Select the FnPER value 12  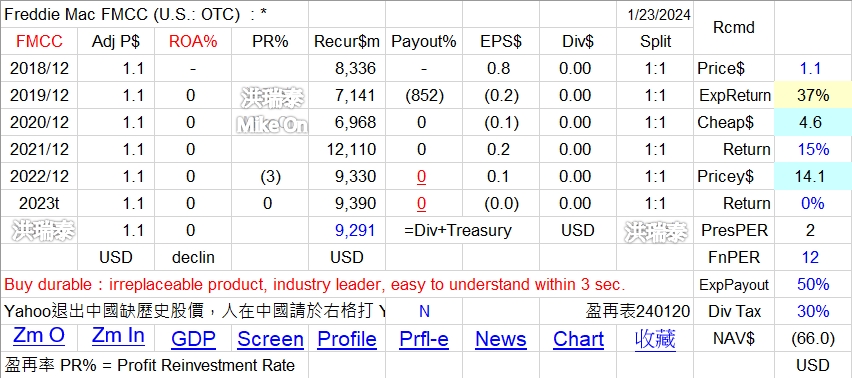tap(812, 257)
